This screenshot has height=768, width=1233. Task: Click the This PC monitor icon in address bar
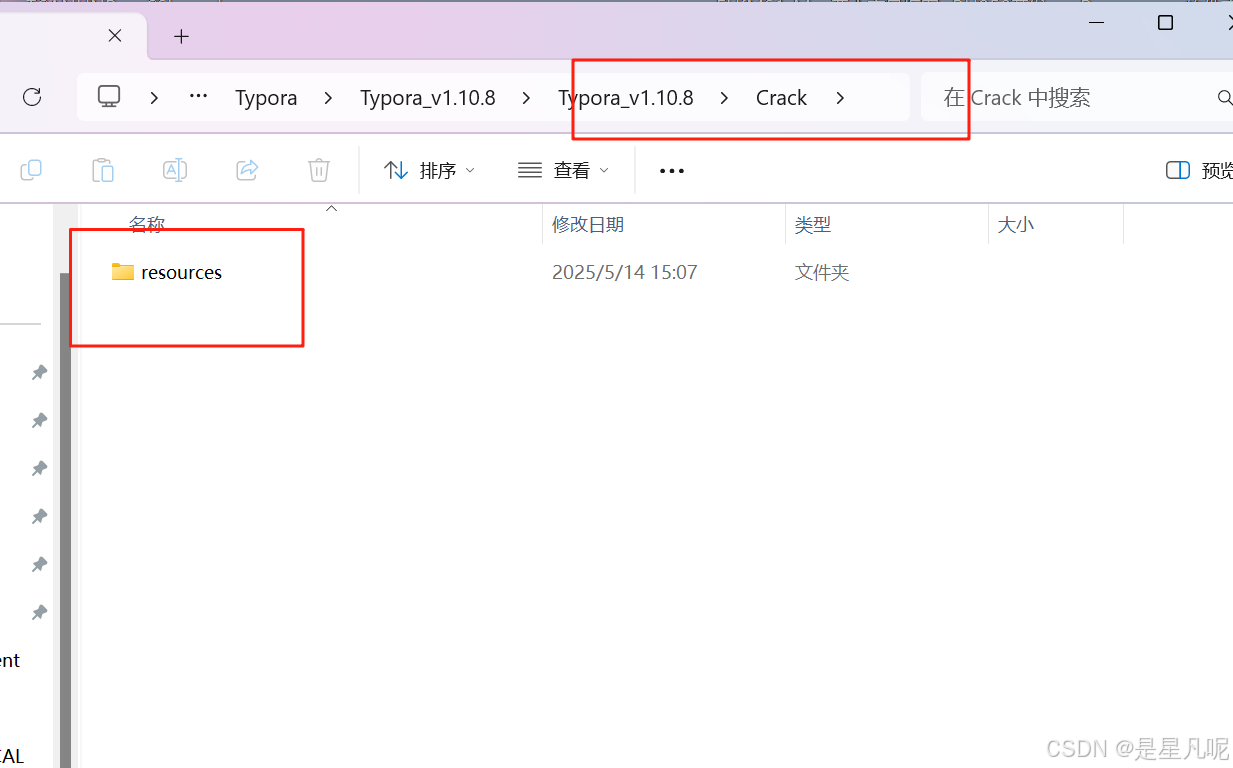point(109,97)
